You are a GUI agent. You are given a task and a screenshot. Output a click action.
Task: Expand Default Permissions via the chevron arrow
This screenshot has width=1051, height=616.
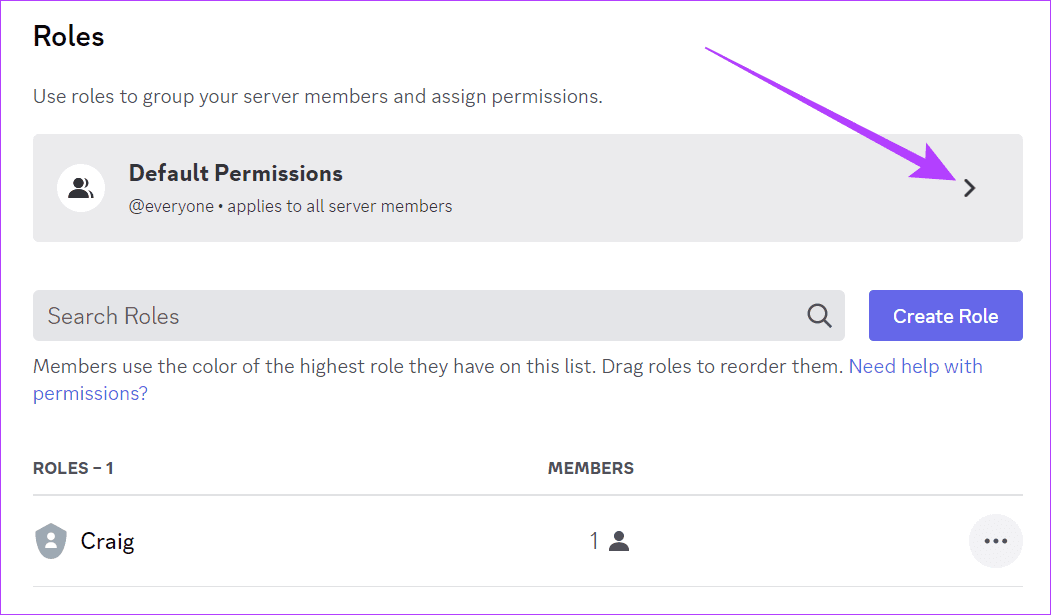(x=969, y=188)
